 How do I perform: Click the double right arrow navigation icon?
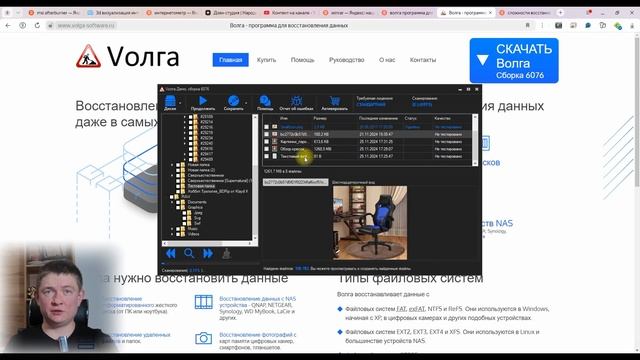pos(208,253)
